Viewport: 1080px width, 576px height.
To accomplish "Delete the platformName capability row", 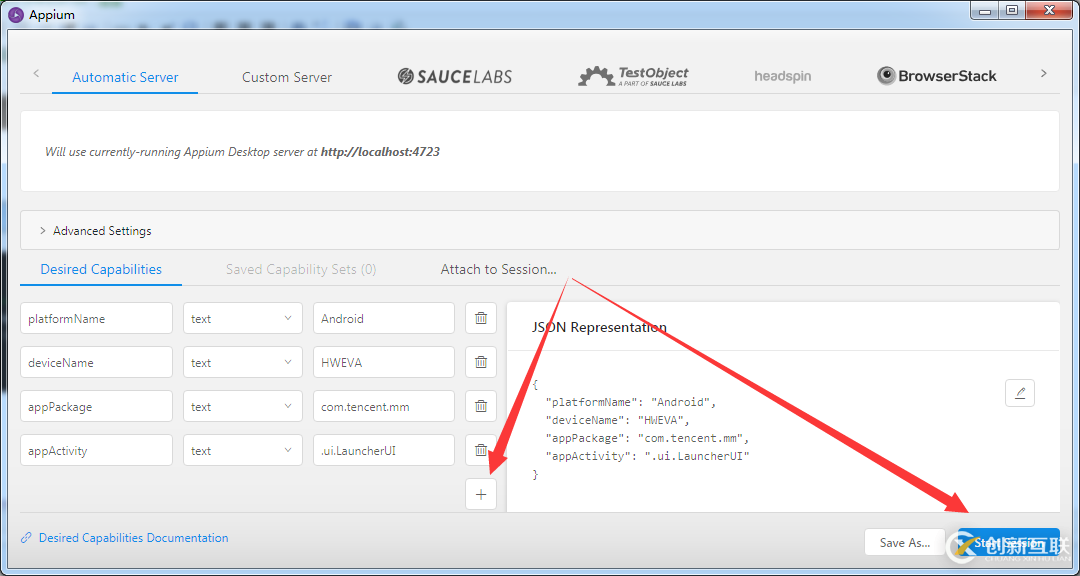I will pos(481,318).
